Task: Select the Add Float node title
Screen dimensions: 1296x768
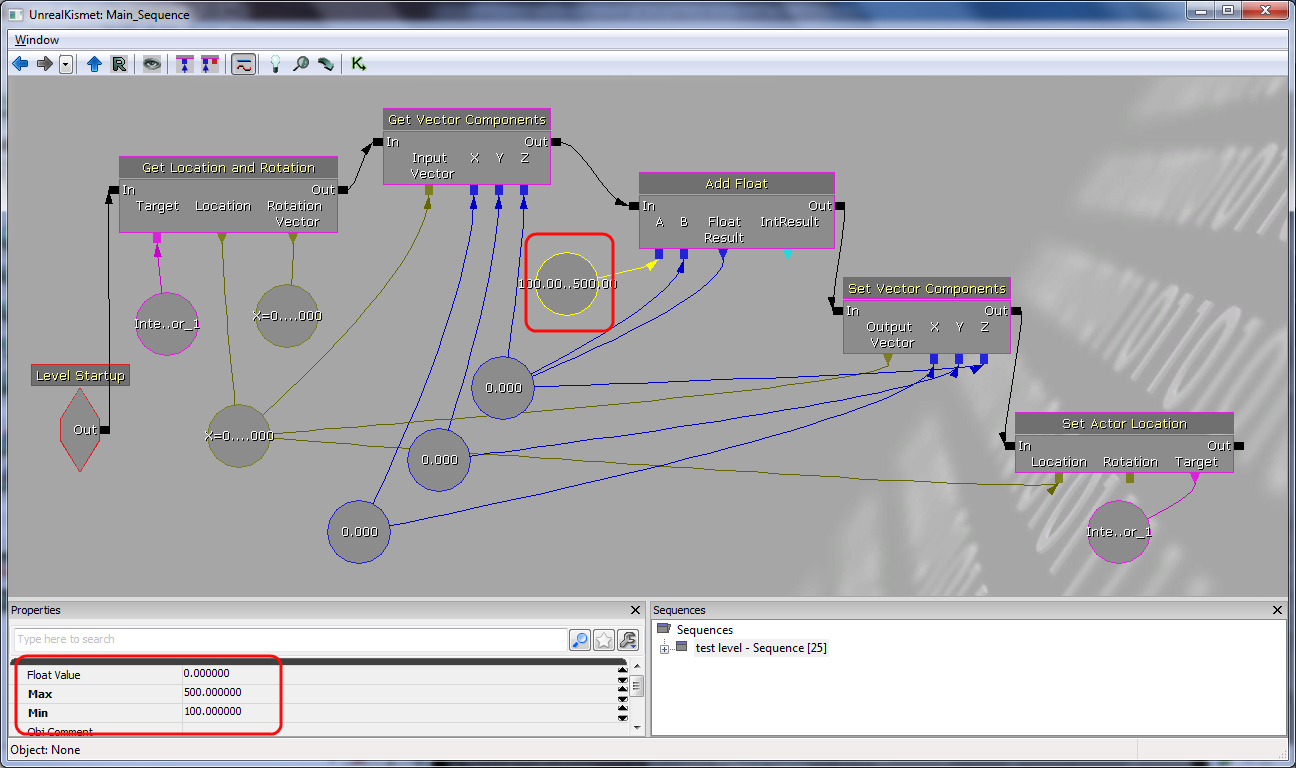Action: (x=737, y=183)
